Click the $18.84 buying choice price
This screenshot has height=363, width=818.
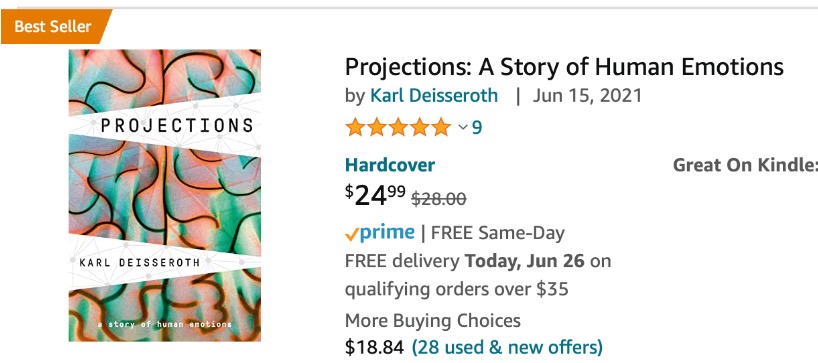pyautogui.click(x=374, y=346)
